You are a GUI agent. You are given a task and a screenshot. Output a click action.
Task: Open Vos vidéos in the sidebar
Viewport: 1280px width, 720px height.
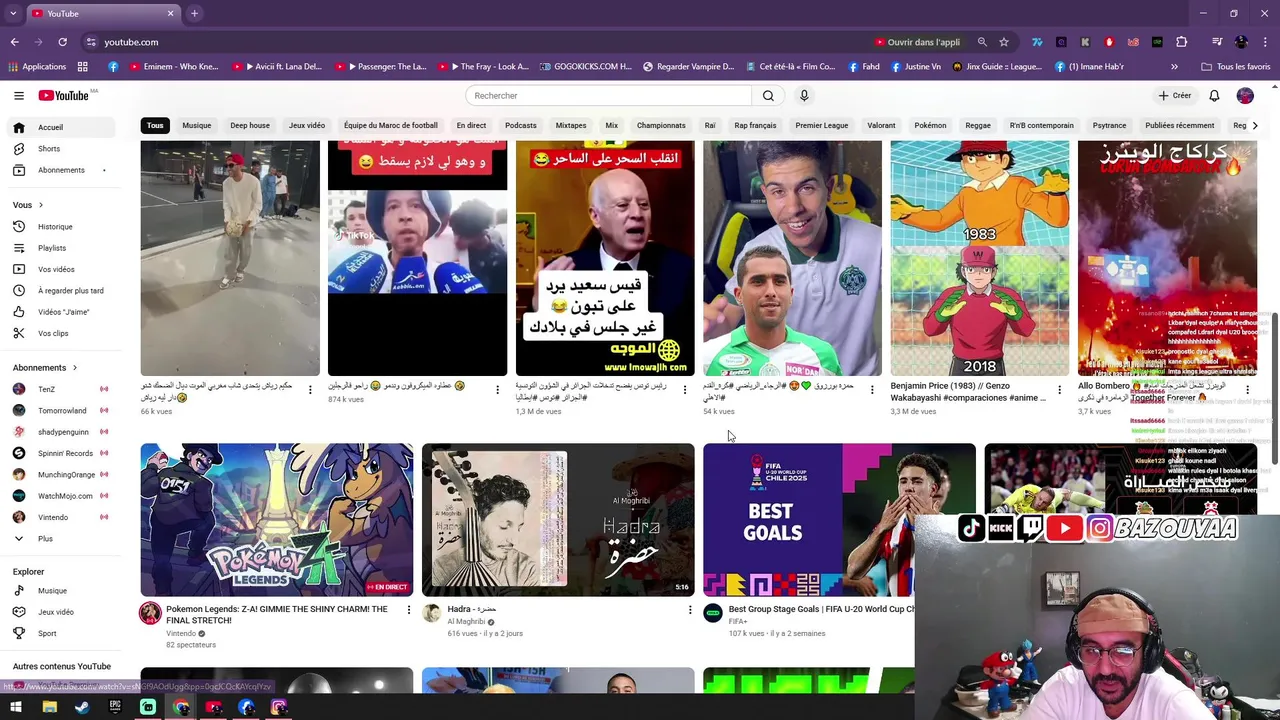[x=62, y=269]
